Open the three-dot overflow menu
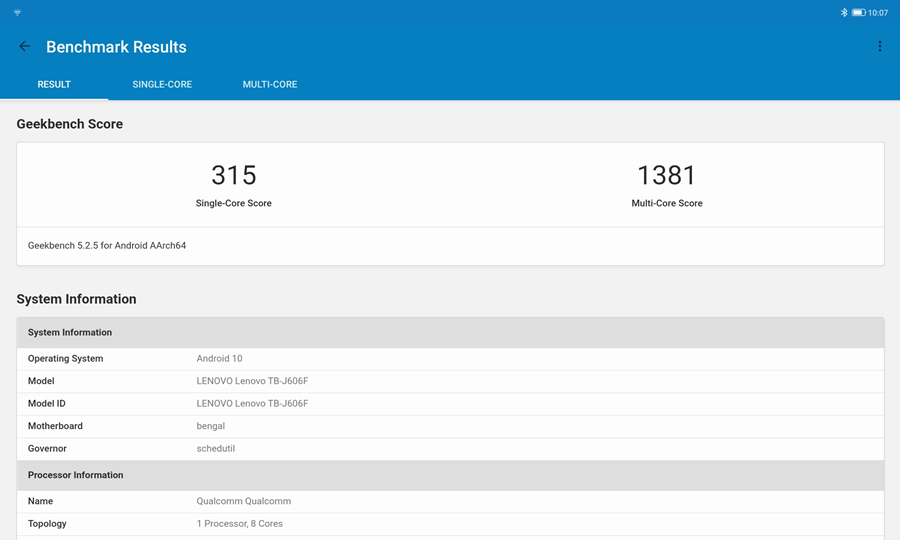 [879, 47]
